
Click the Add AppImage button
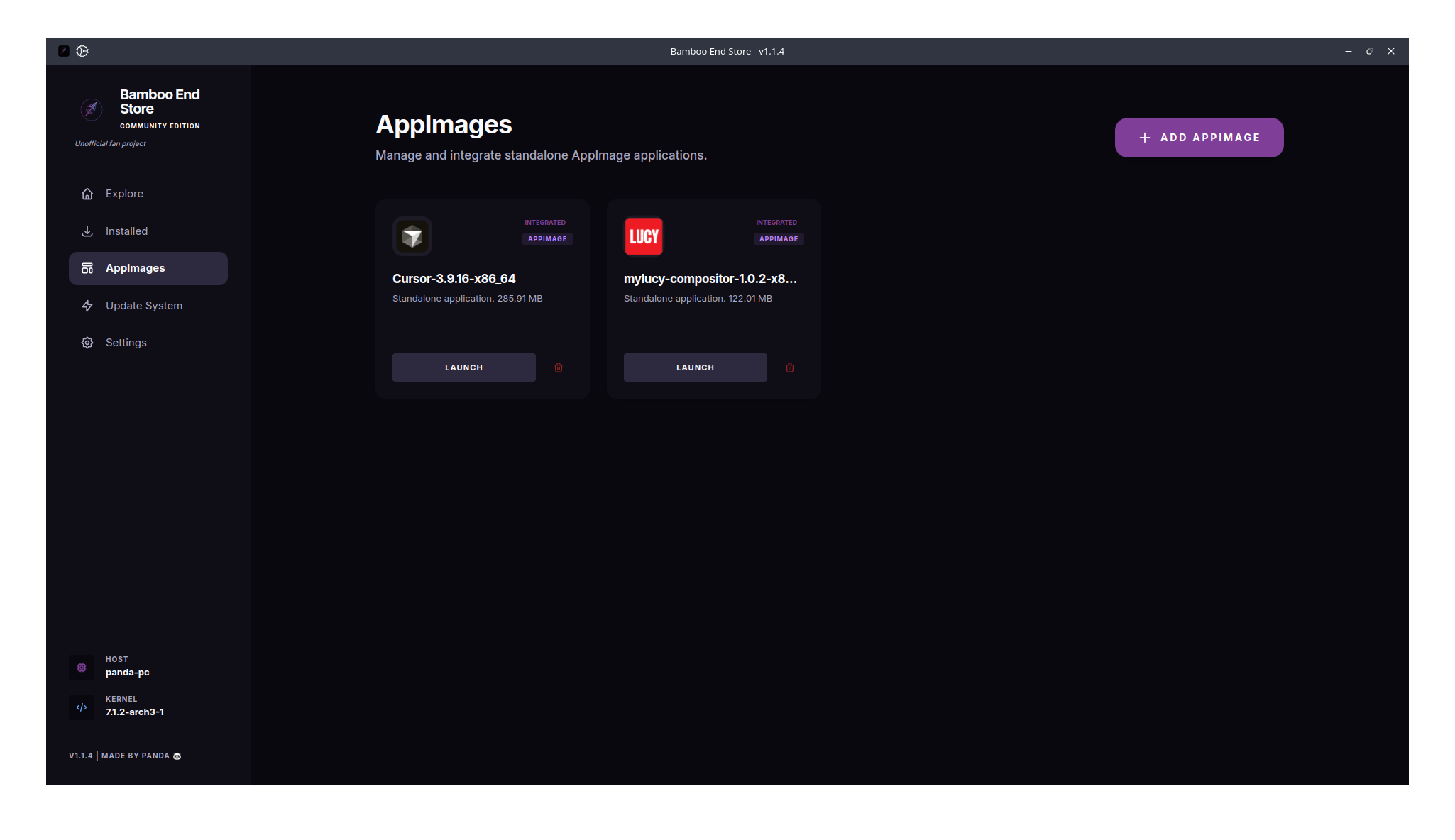point(1199,138)
